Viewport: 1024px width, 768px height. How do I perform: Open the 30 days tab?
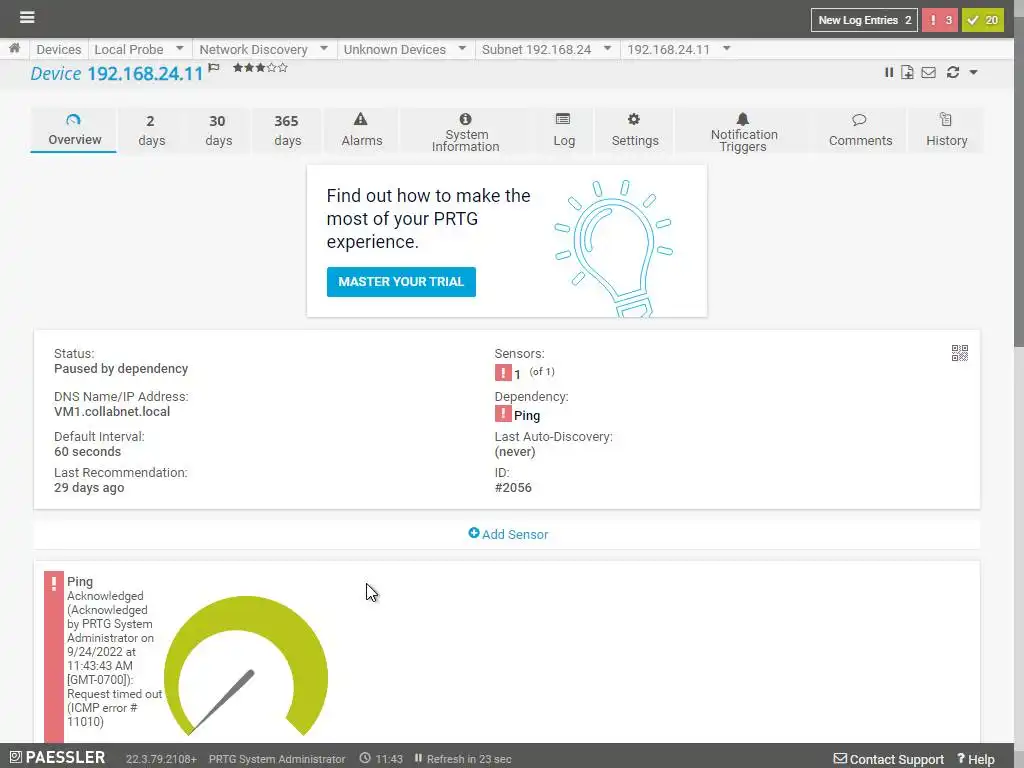click(217, 131)
